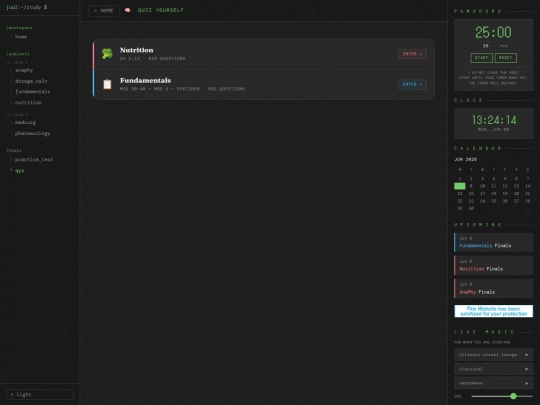Click the term 2 group label
This screenshot has width=540, height=405.
click(20, 115)
